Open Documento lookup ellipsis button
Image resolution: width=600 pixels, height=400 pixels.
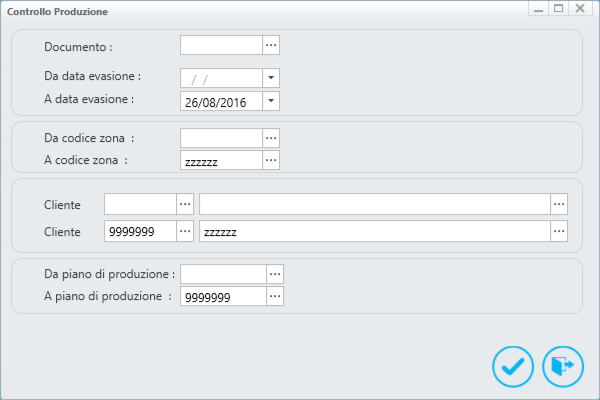click(x=271, y=45)
